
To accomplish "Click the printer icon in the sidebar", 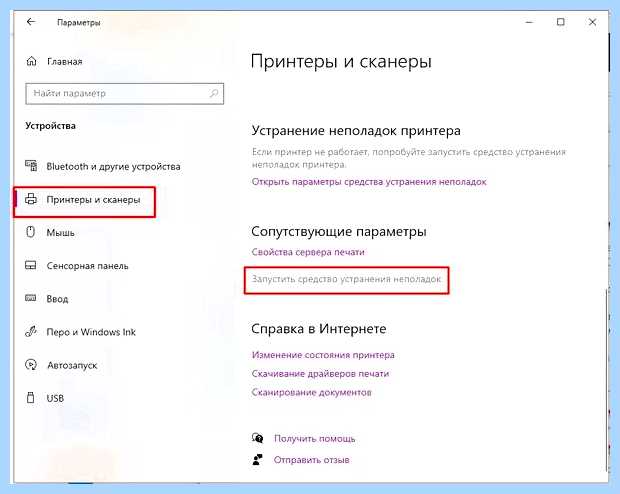I will pos(31,199).
